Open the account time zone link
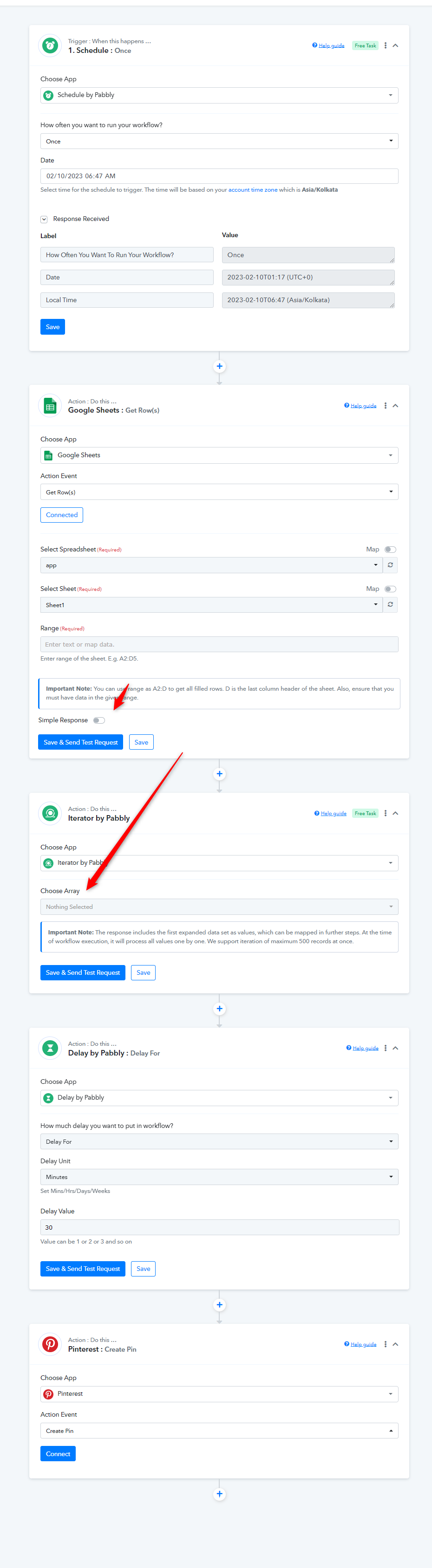The width and height of the screenshot is (432, 1568). (253, 190)
